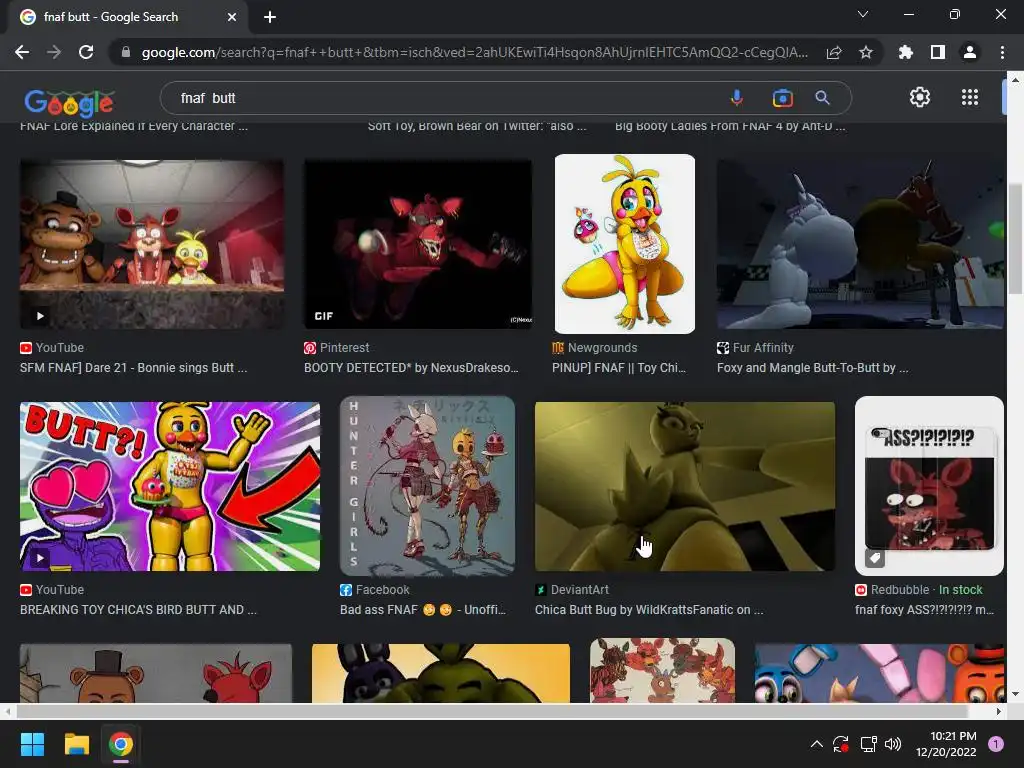1024x768 pixels.
Task: Open Google Lens camera search icon
Action: 782,98
